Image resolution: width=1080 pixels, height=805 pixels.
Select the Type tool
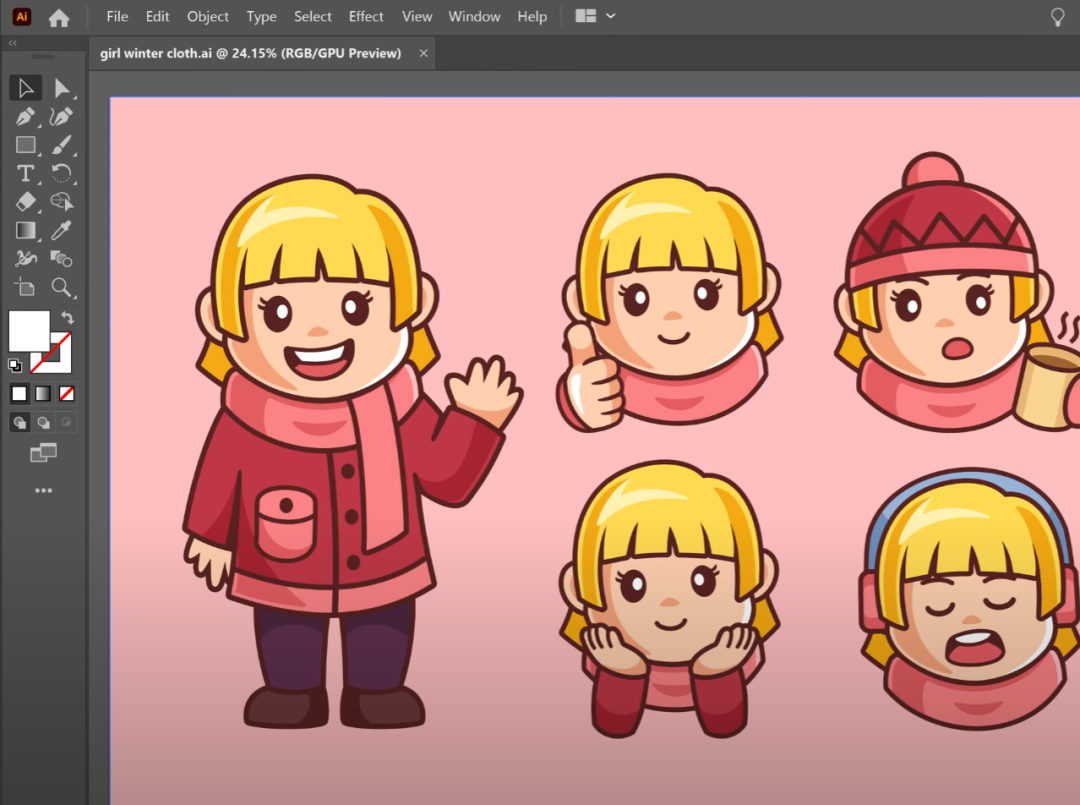click(26, 173)
